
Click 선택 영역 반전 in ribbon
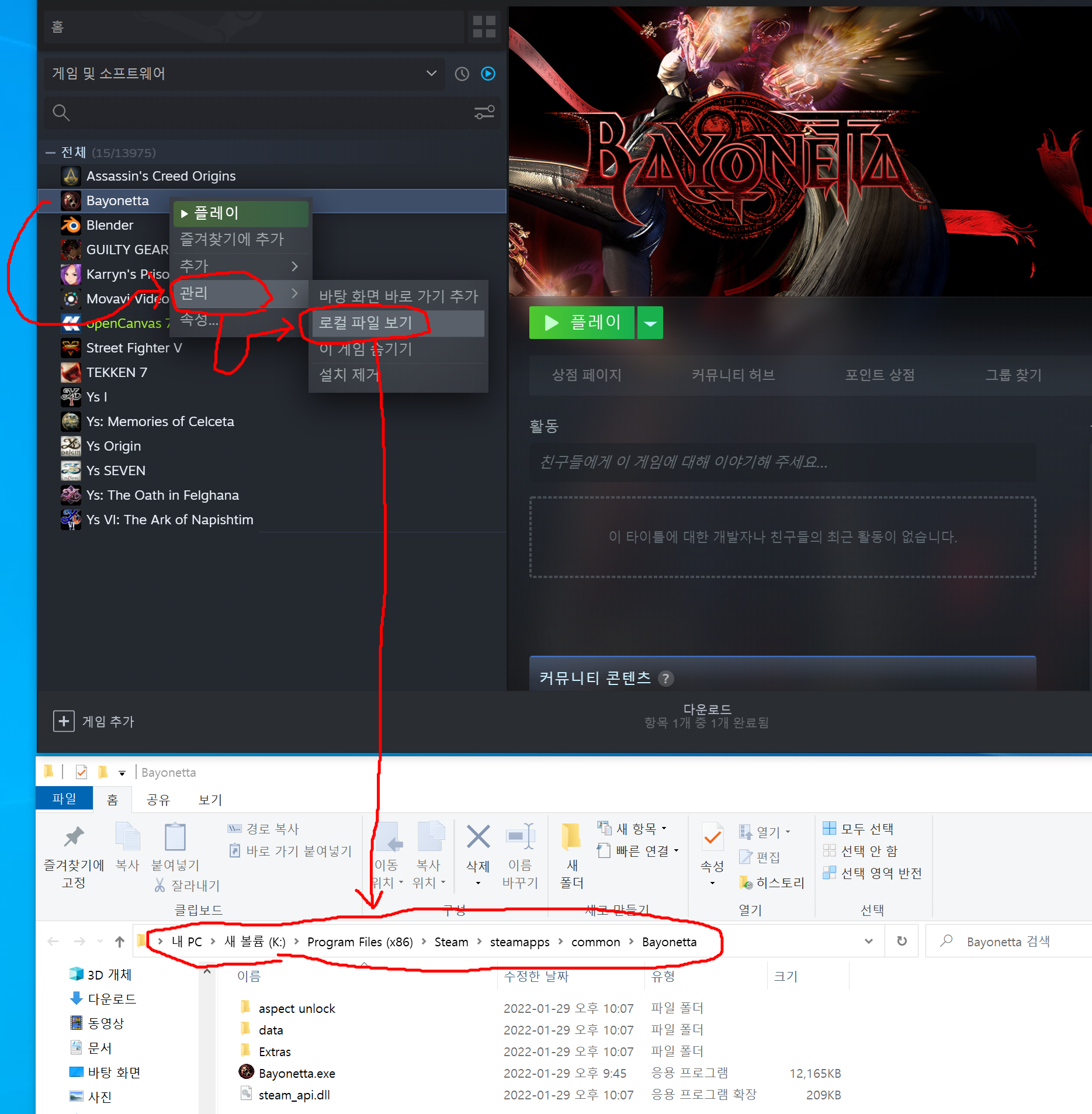click(x=872, y=873)
